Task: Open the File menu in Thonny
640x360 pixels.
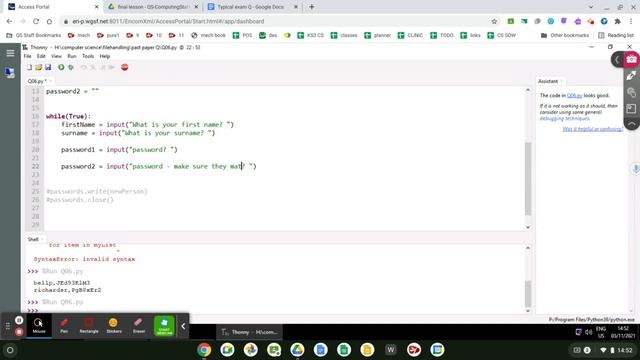Action: click(27, 56)
